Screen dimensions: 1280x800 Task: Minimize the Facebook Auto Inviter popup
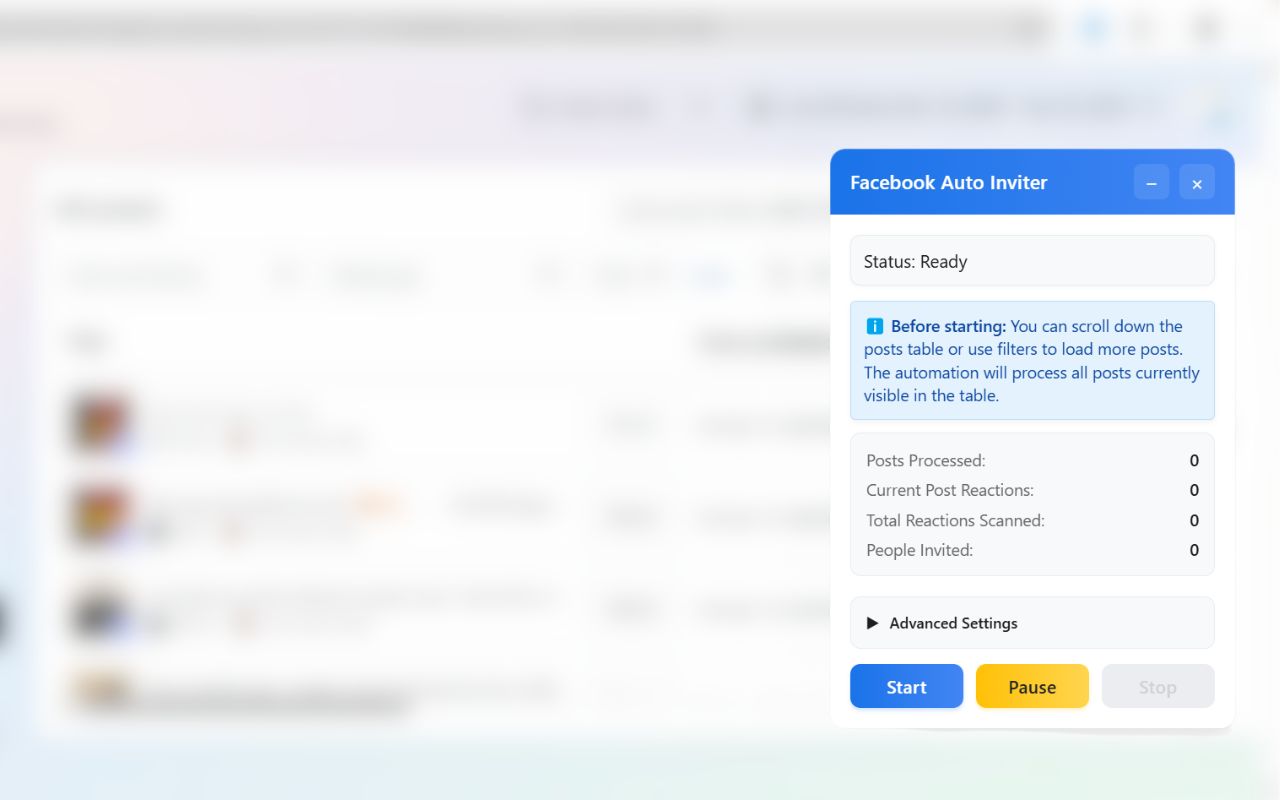click(1151, 183)
